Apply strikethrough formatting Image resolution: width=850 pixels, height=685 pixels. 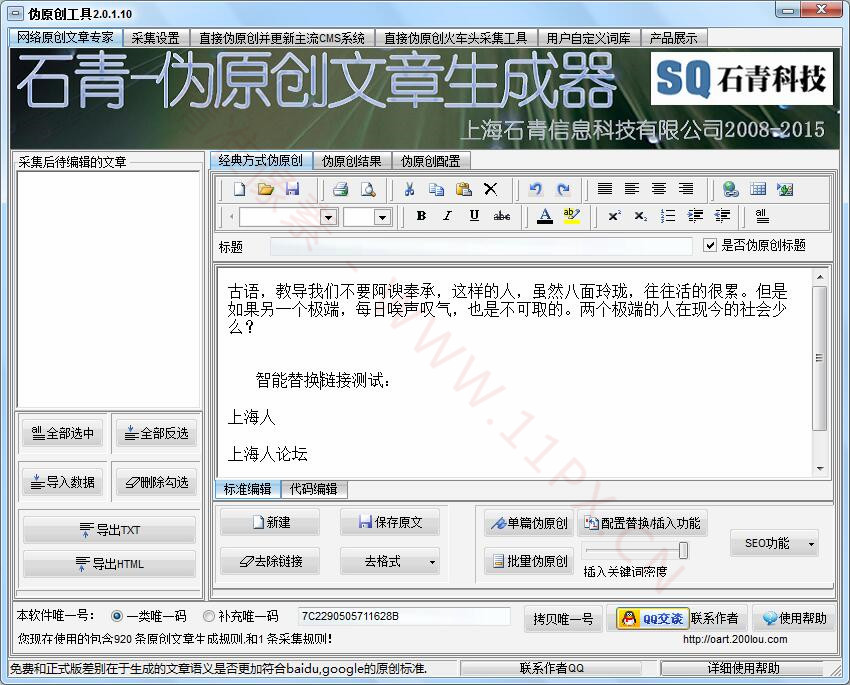(x=501, y=216)
